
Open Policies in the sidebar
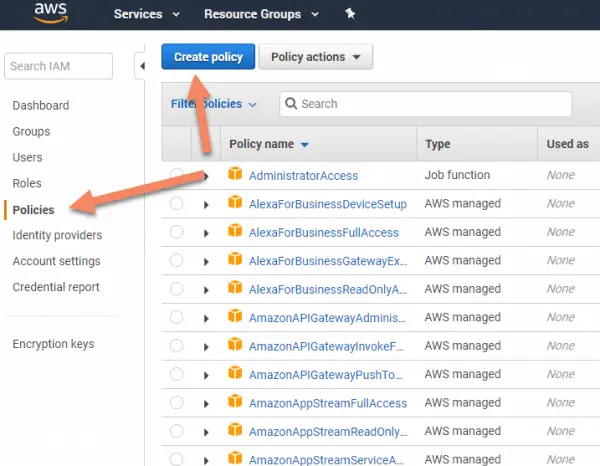point(33,210)
